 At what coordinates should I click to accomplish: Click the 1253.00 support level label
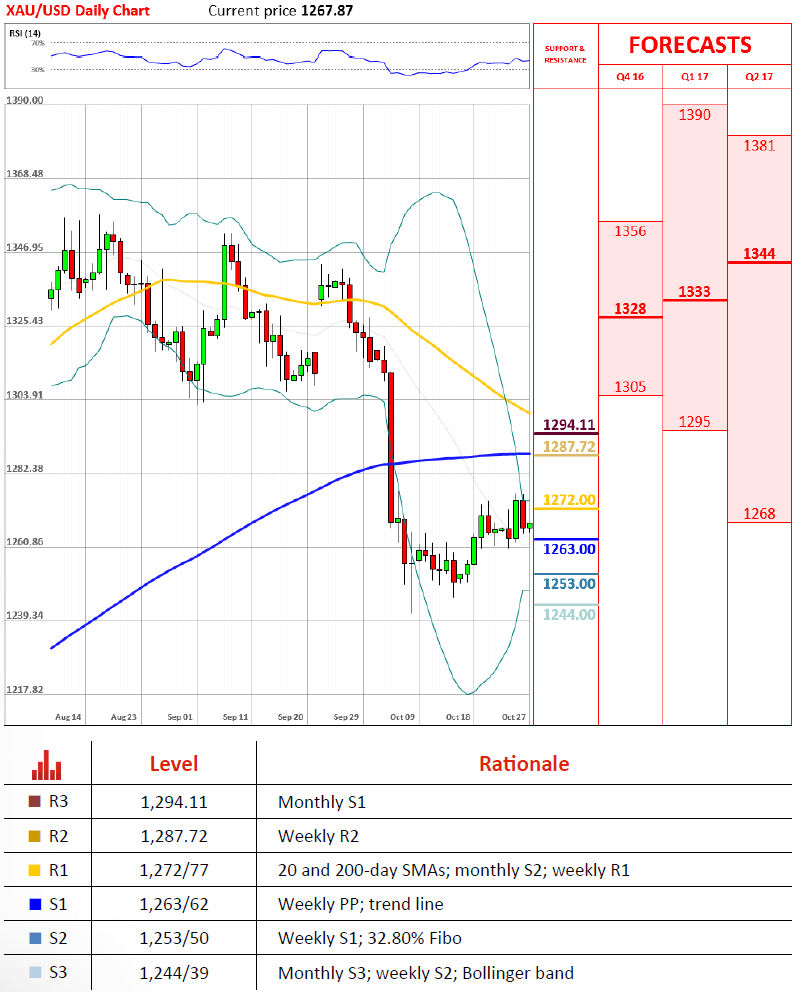click(x=569, y=584)
